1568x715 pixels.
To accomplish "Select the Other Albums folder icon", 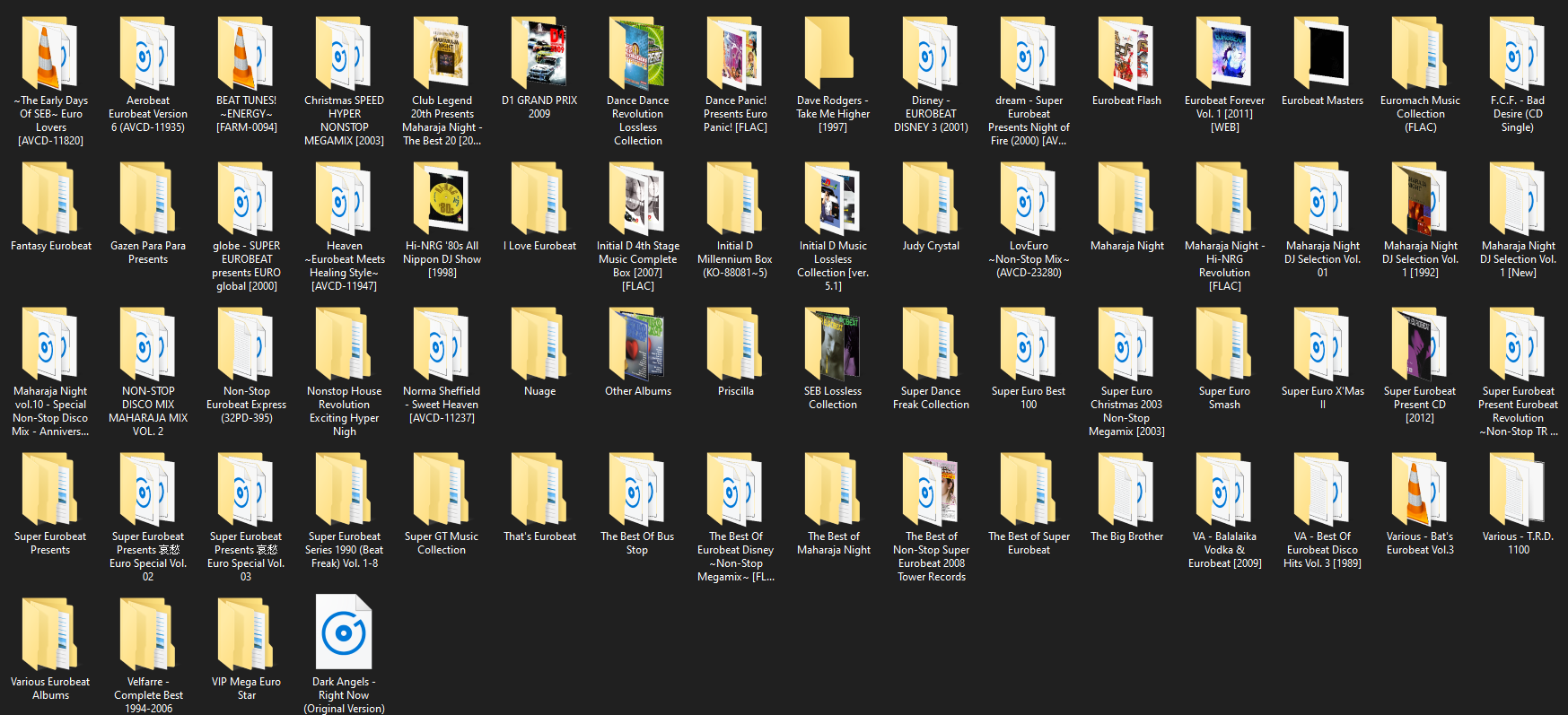I will click(x=637, y=344).
